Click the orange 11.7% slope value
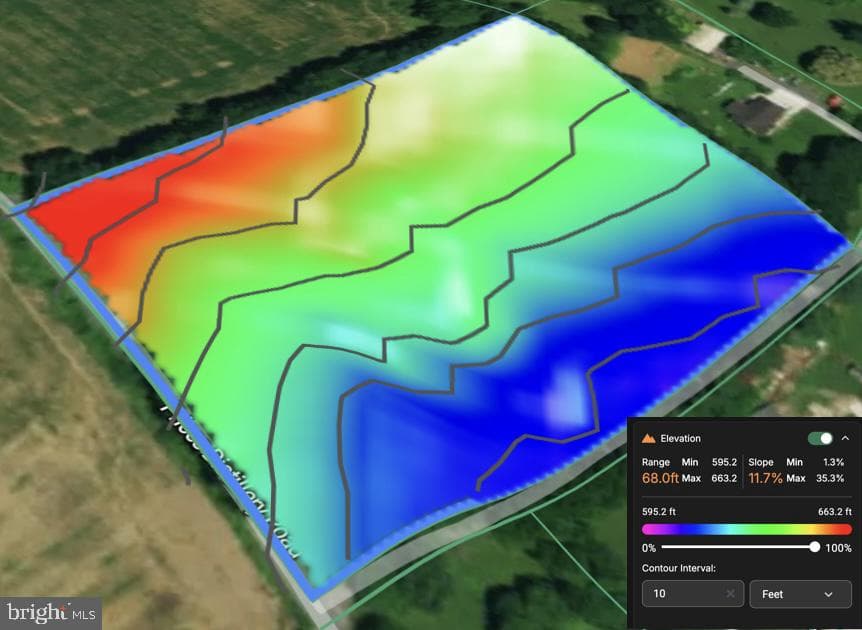Viewport: 862px width, 630px height. point(765,478)
